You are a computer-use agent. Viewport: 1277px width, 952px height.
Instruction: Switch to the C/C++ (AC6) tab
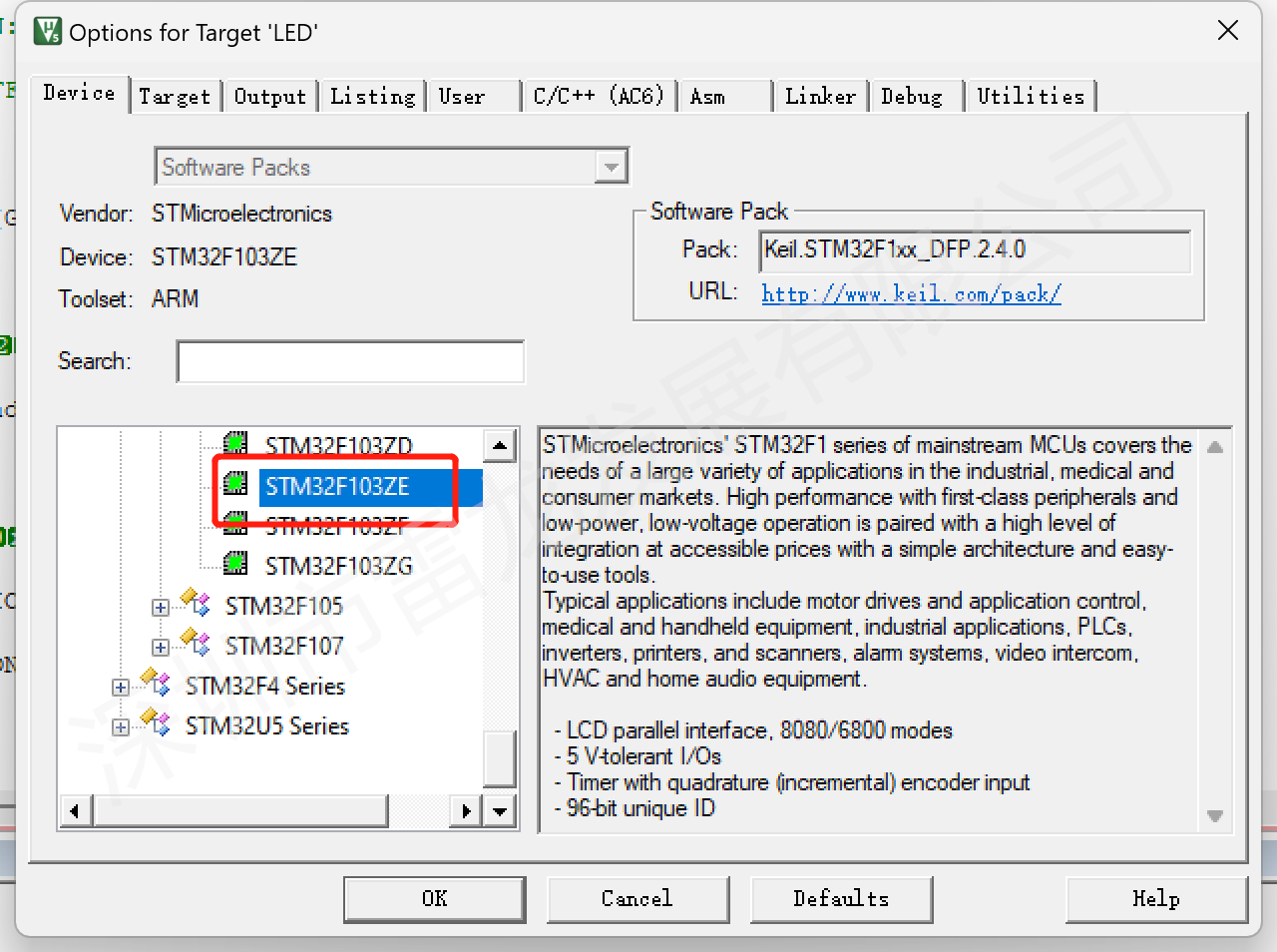599,97
